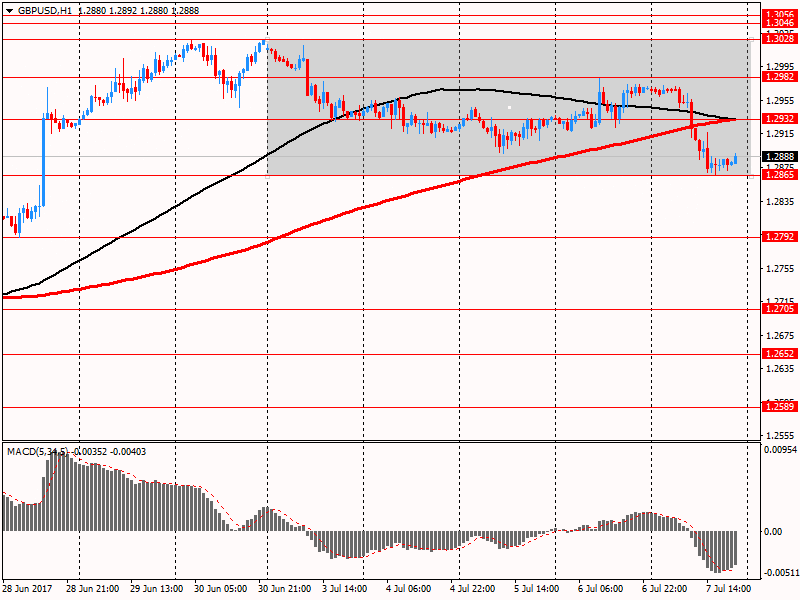Click the -0.00511 MACD scale value
The width and height of the screenshot is (800, 600).
[x=781, y=573]
